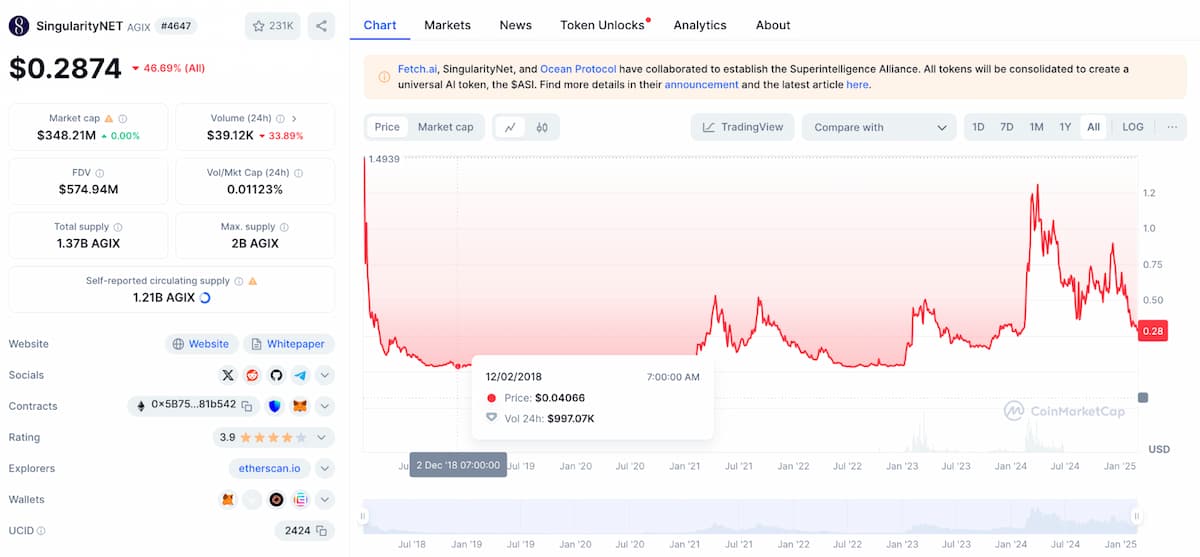
Task: Open the Compare with dropdown
Action: point(880,127)
